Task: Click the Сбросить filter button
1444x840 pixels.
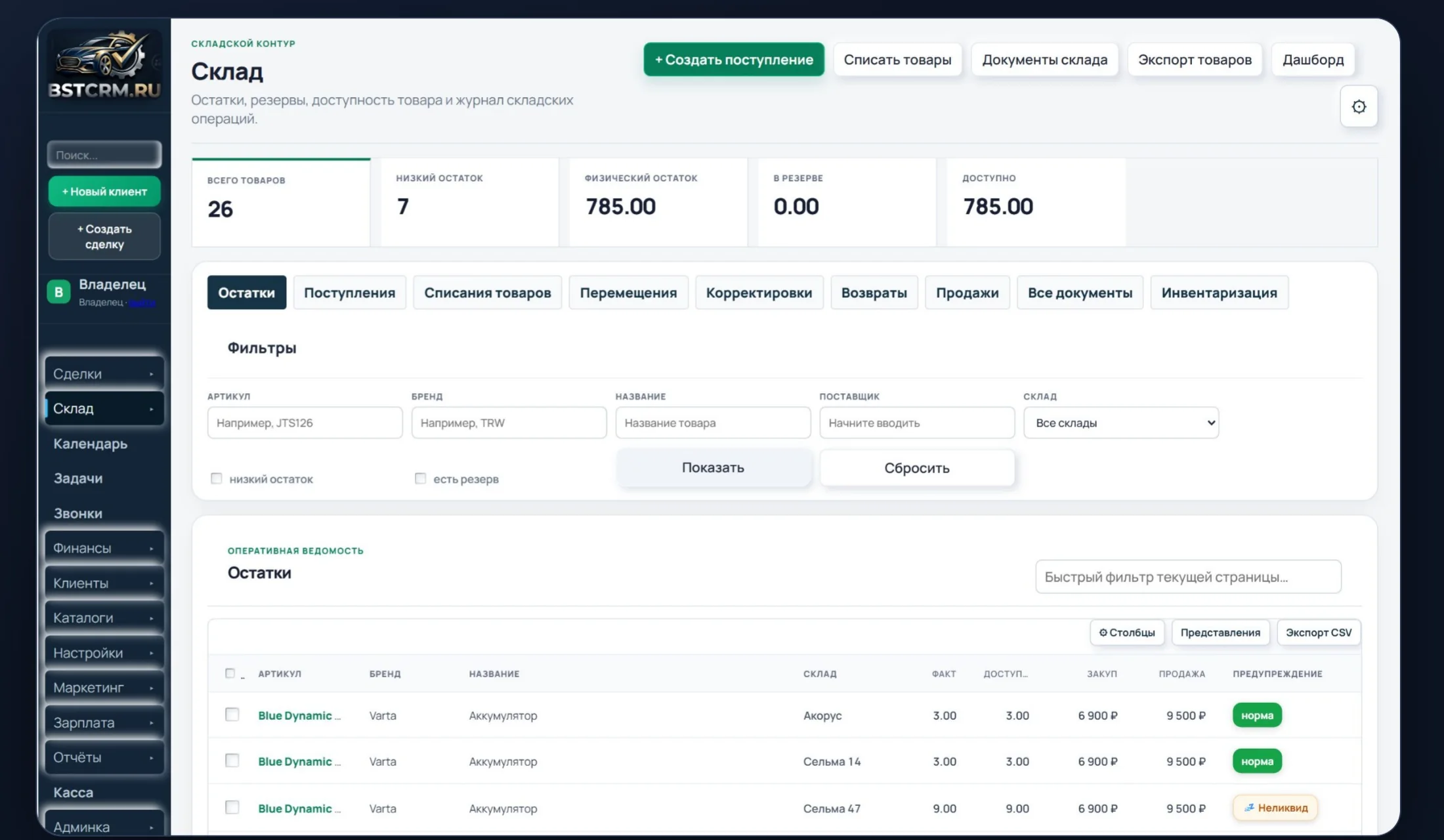Action: [x=917, y=468]
